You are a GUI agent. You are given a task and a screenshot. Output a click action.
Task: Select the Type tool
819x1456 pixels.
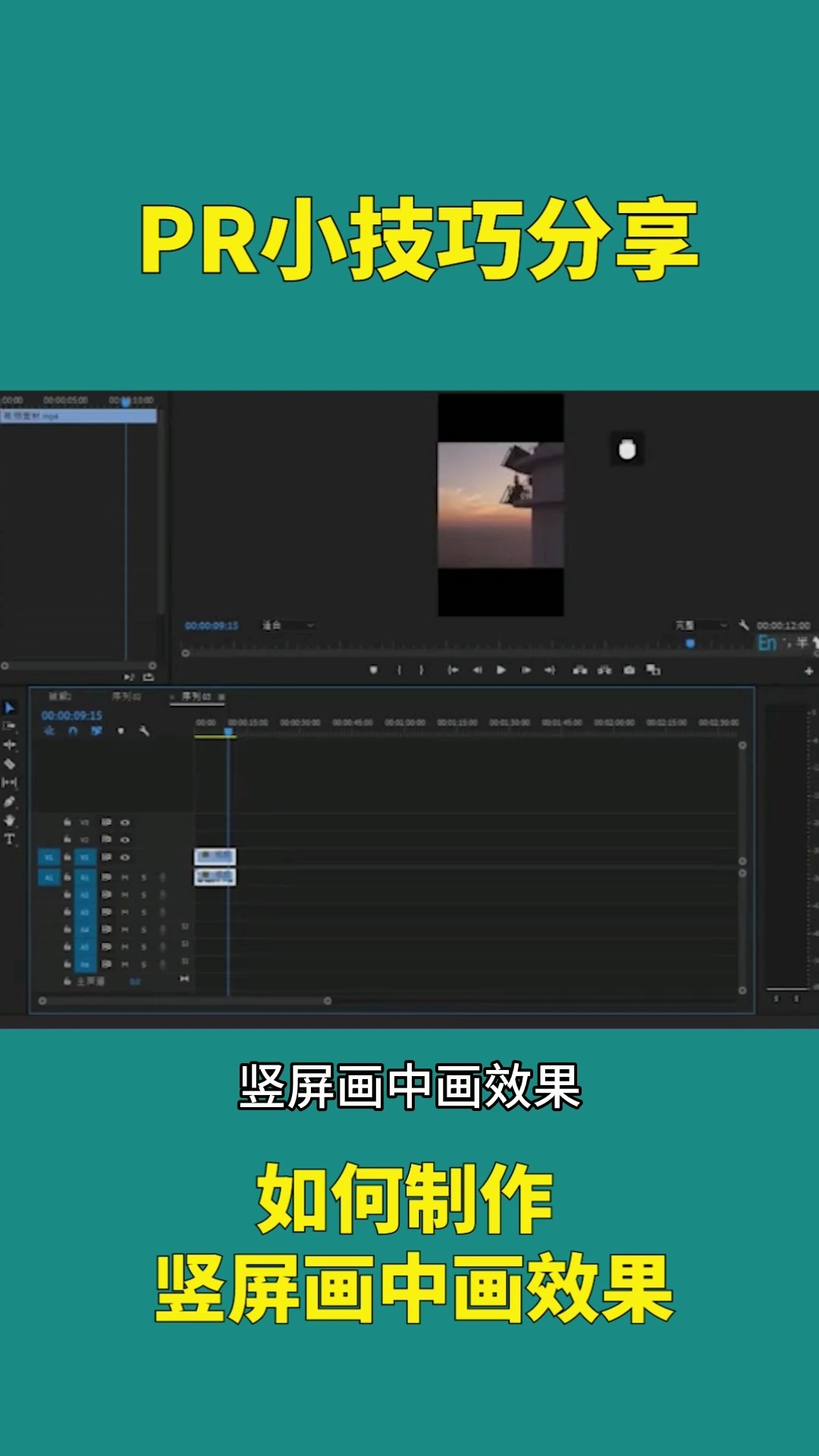[10, 839]
